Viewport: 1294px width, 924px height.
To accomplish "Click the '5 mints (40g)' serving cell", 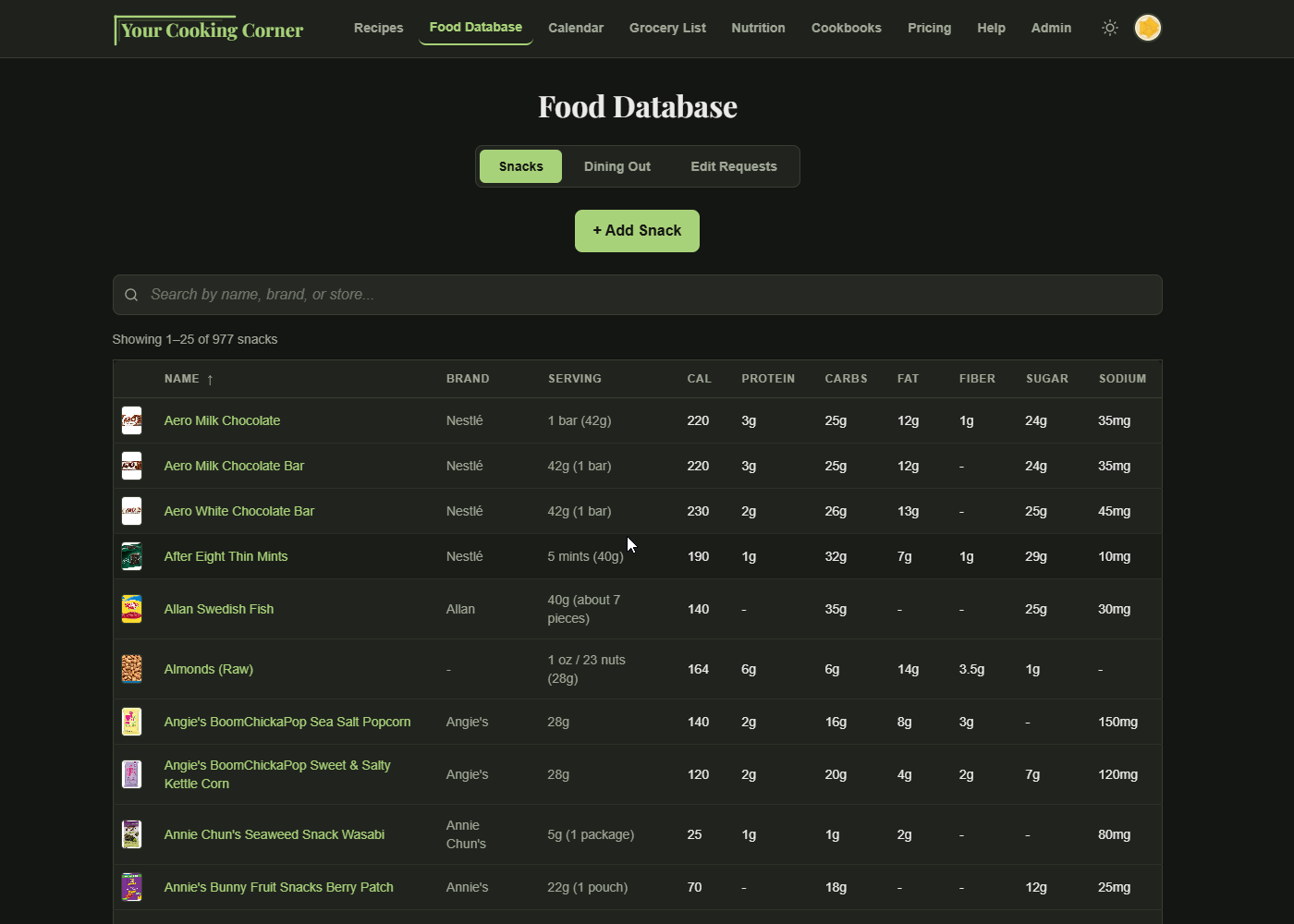I will click(x=585, y=556).
